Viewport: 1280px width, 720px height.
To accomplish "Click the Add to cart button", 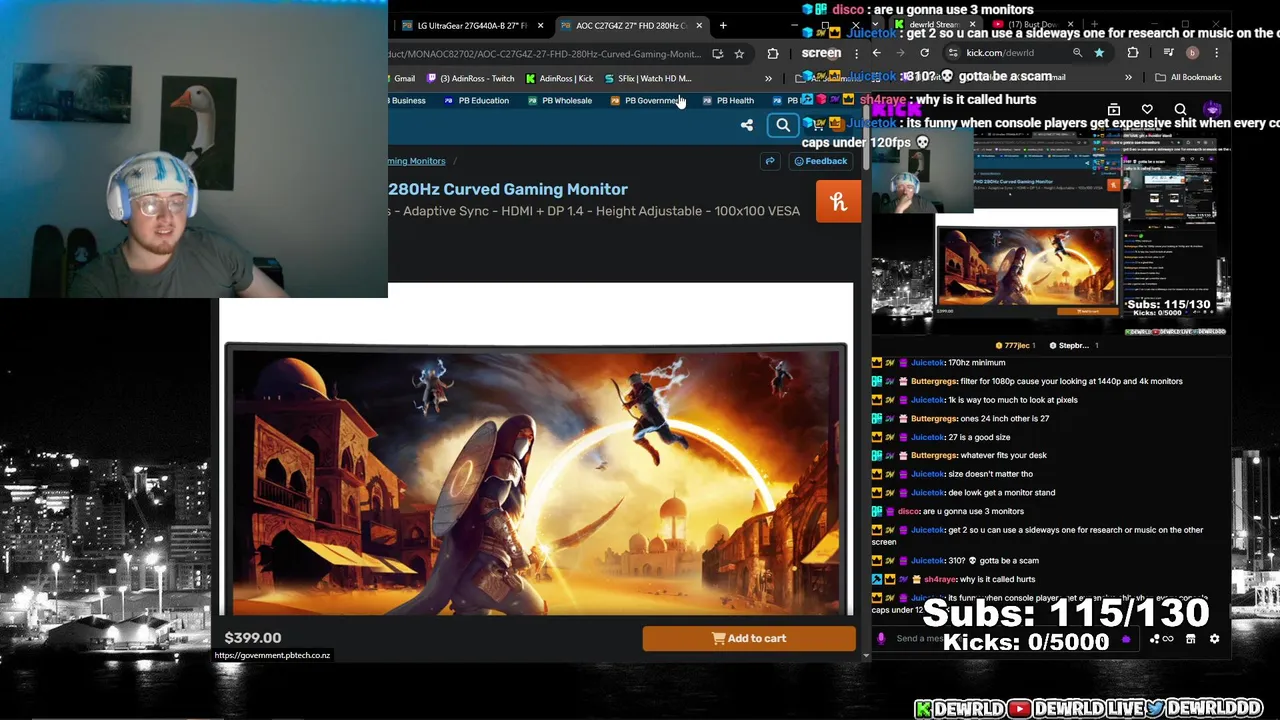I will 749,638.
